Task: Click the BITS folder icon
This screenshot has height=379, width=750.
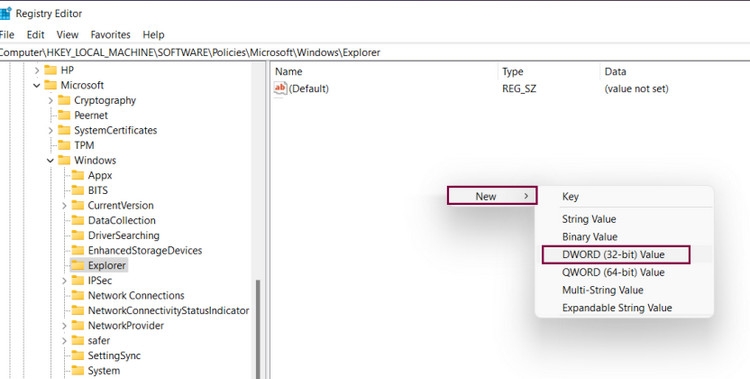Action: 77,190
